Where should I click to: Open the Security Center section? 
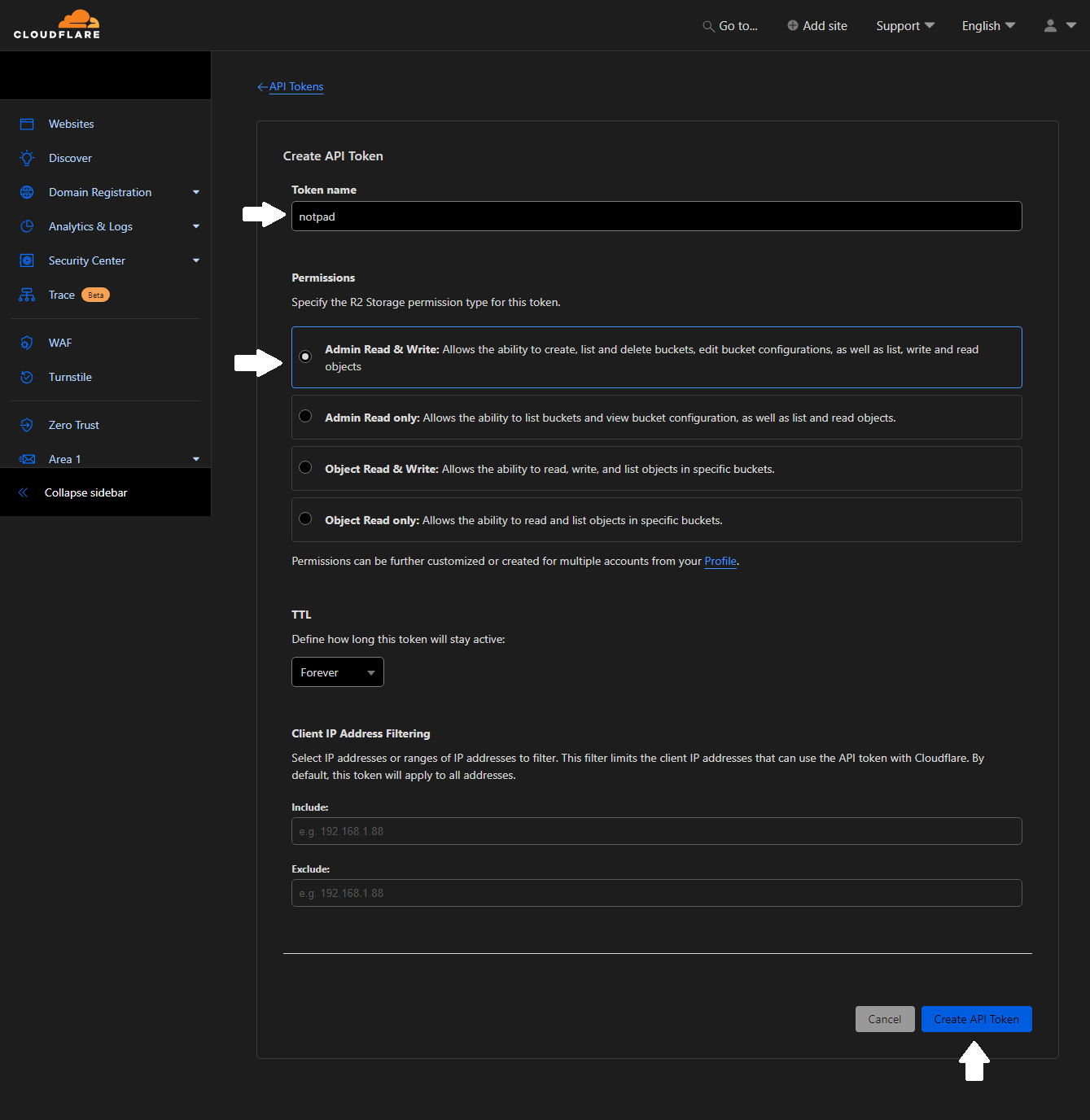[x=87, y=260]
